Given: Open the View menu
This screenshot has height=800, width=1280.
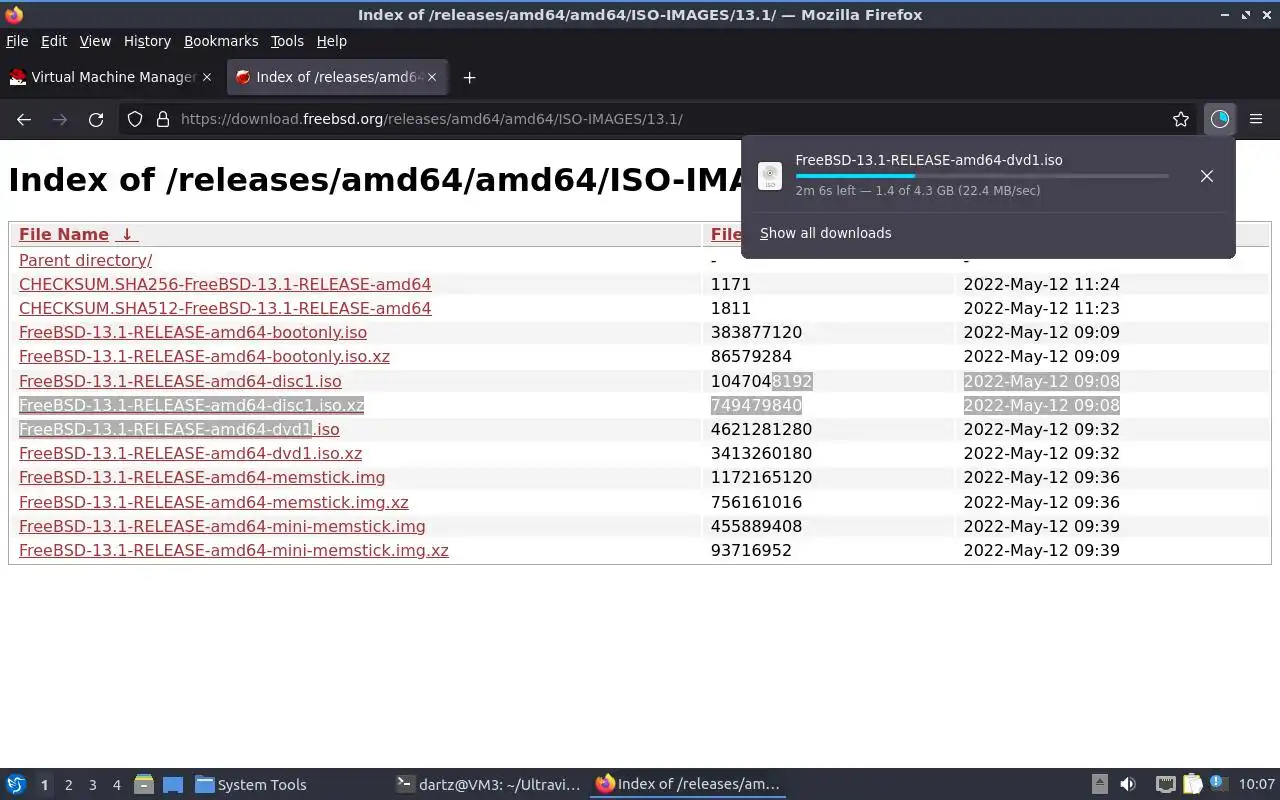Looking at the screenshot, I should click(x=95, y=41).
